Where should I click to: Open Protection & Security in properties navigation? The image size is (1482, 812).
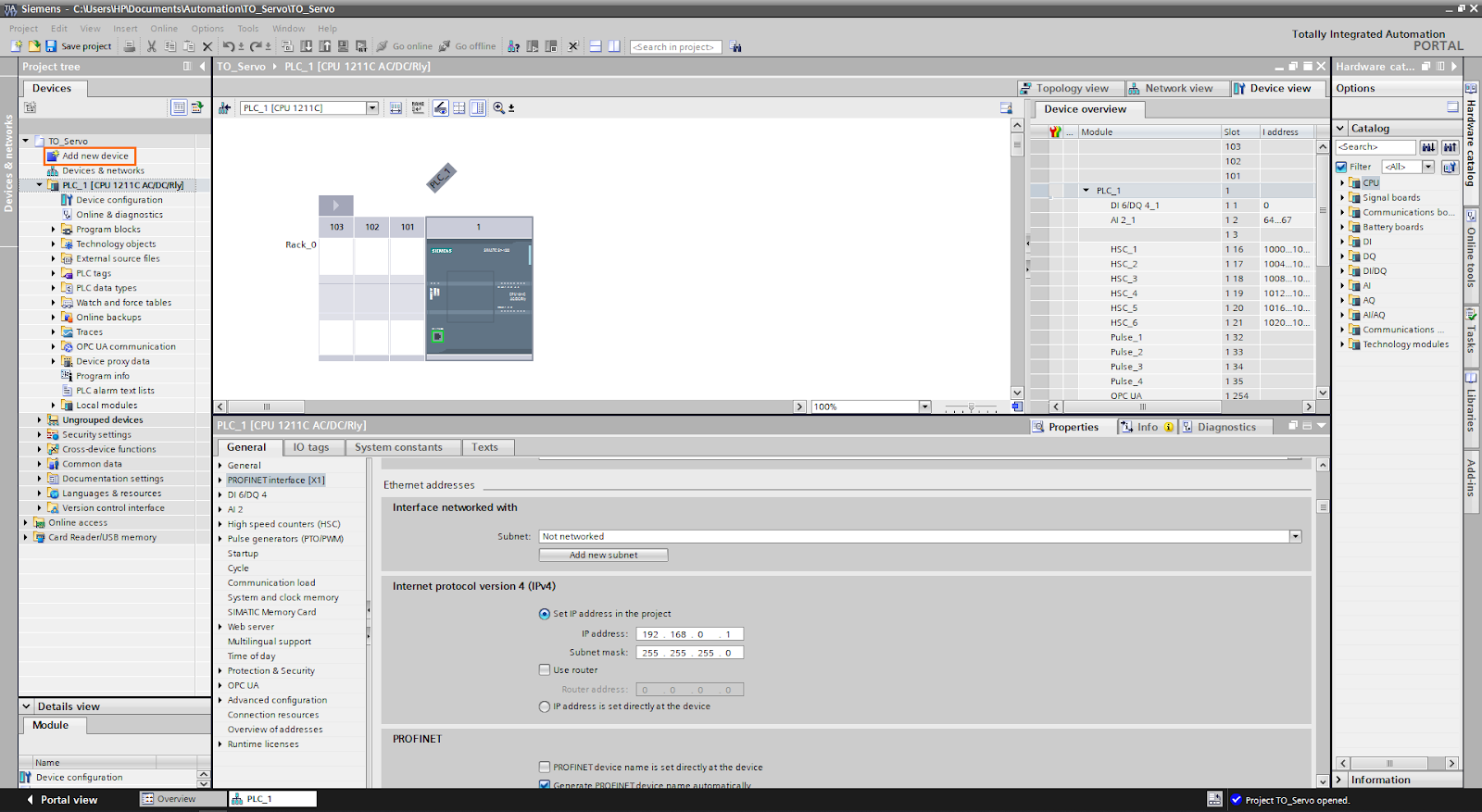click(x=271, y=671)
